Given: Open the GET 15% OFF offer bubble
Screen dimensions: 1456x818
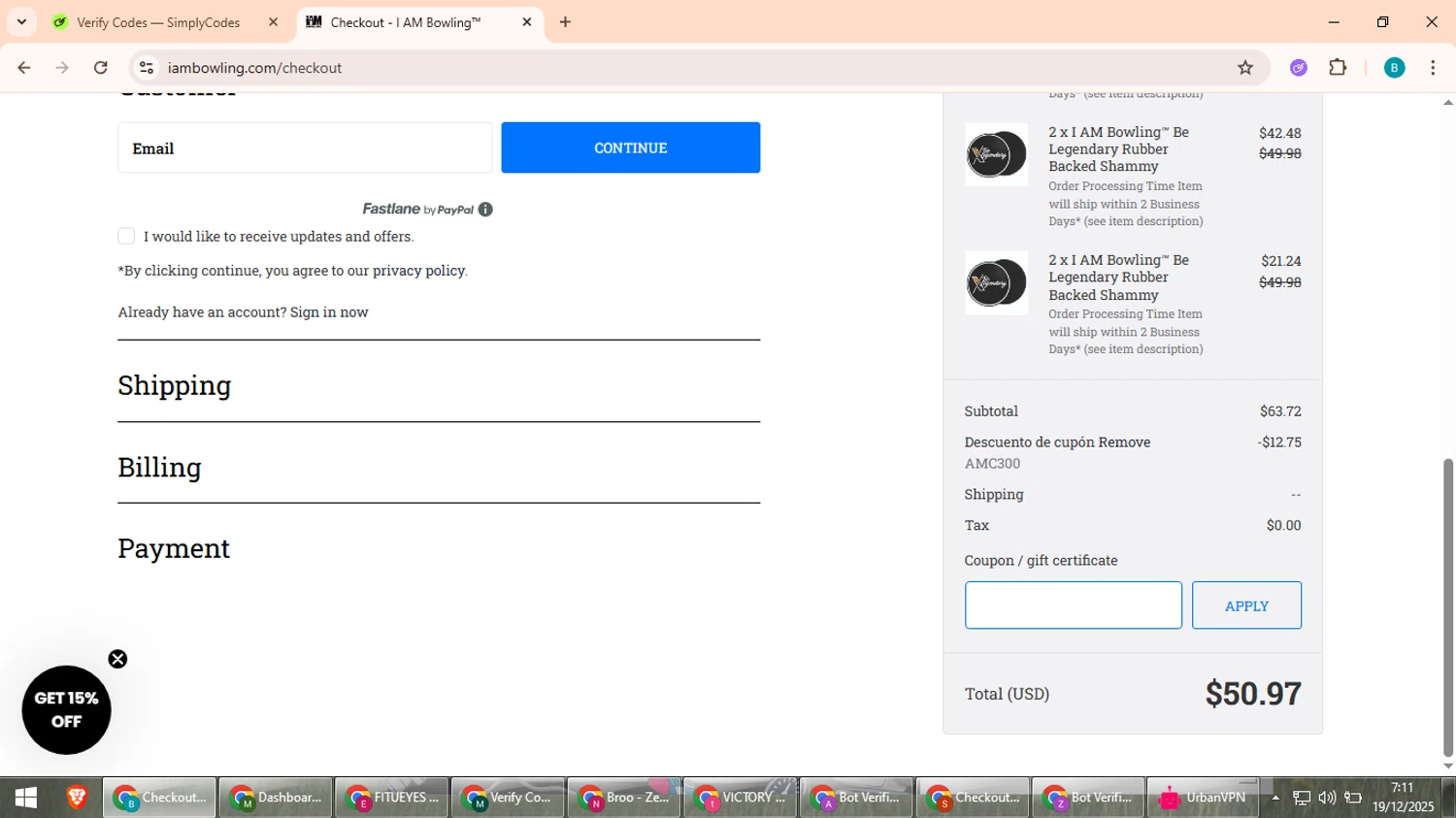Looking at the screenshot, I should pos(66,710).
